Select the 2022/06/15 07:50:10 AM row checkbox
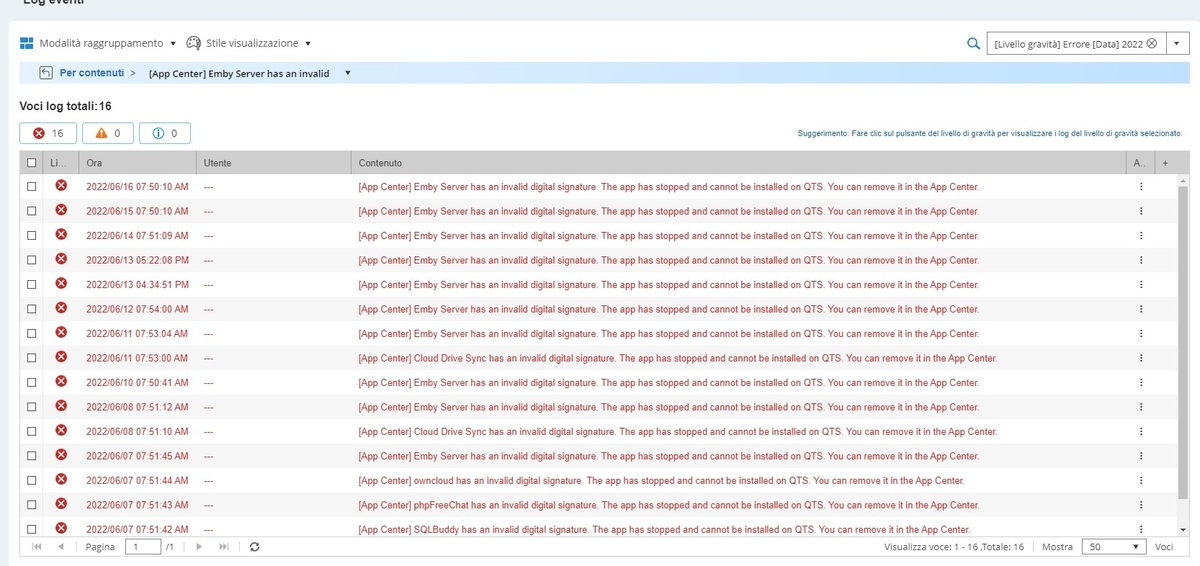The height and width of the screenshot is (566, 1200). tap(32, 211)
